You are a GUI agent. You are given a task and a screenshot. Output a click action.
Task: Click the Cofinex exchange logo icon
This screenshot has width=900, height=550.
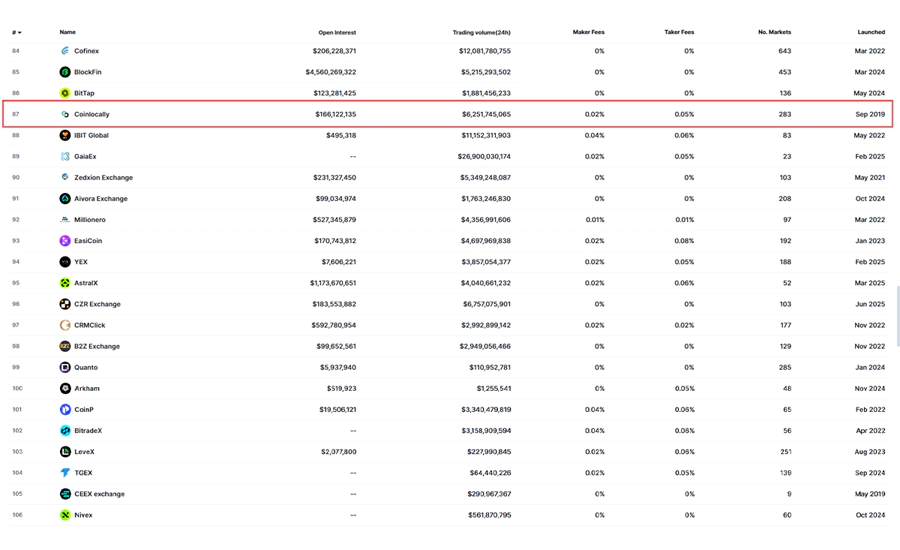(65, 51)
